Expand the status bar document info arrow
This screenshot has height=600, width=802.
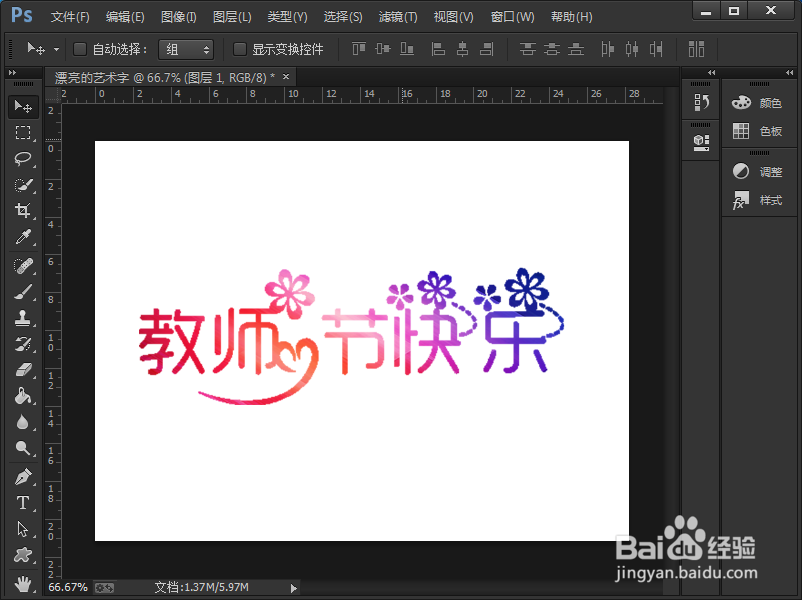pos(293,588)
